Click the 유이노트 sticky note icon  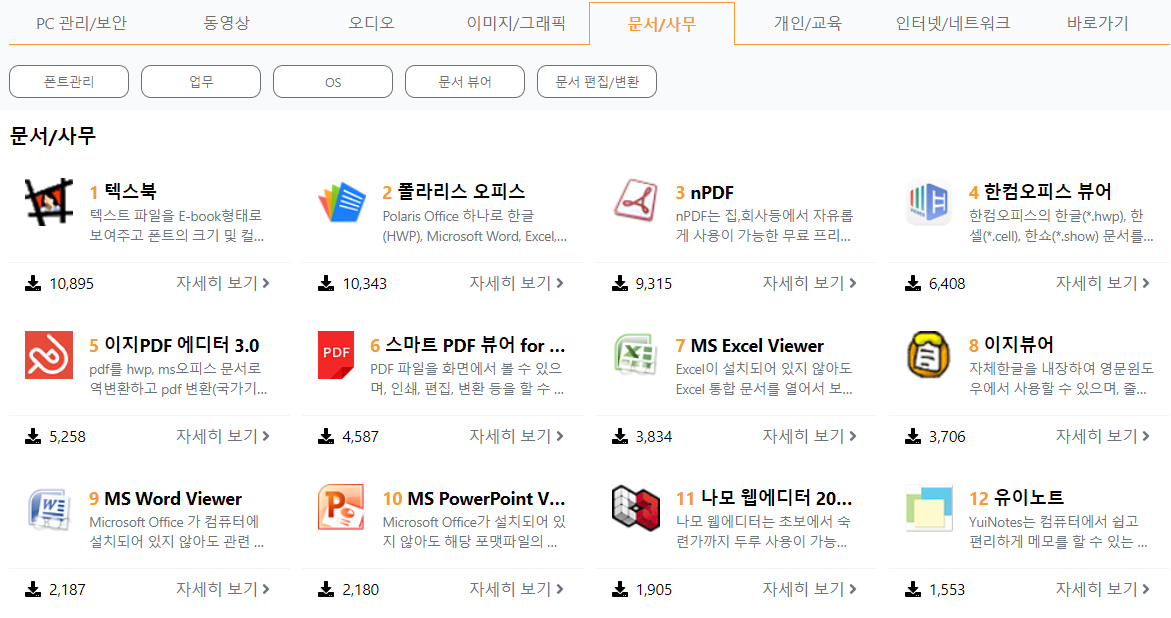point(929,508)
